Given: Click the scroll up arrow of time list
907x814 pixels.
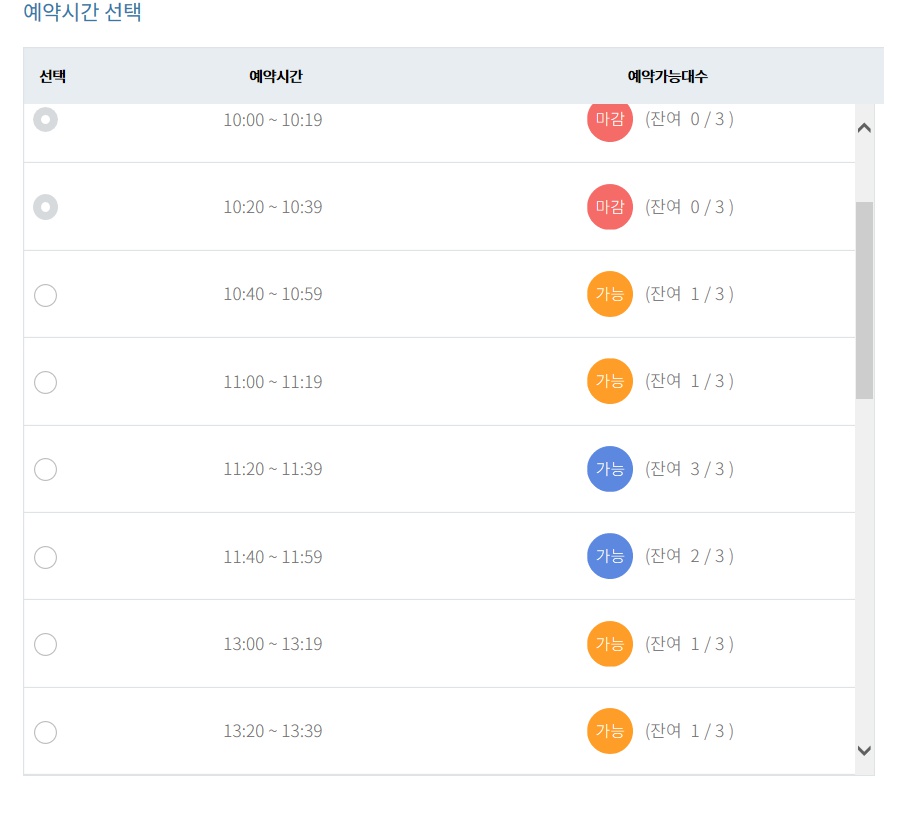Looking at the screenshot, I should (x=864, y=128).
